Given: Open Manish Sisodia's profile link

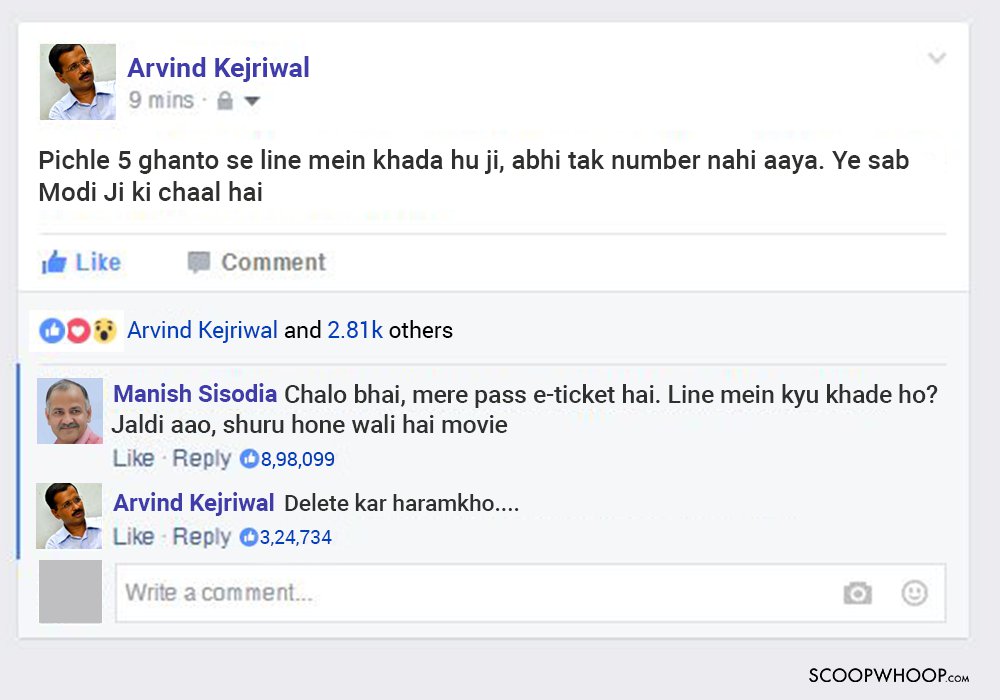Looking at the screenshot, I should tap(195, 394).
